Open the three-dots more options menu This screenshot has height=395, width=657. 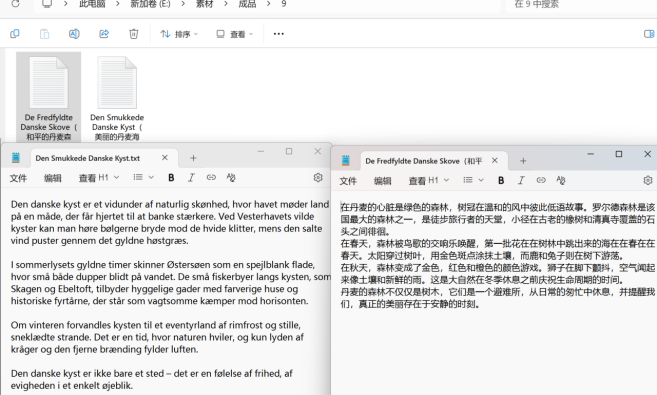[x=279, y=34]
